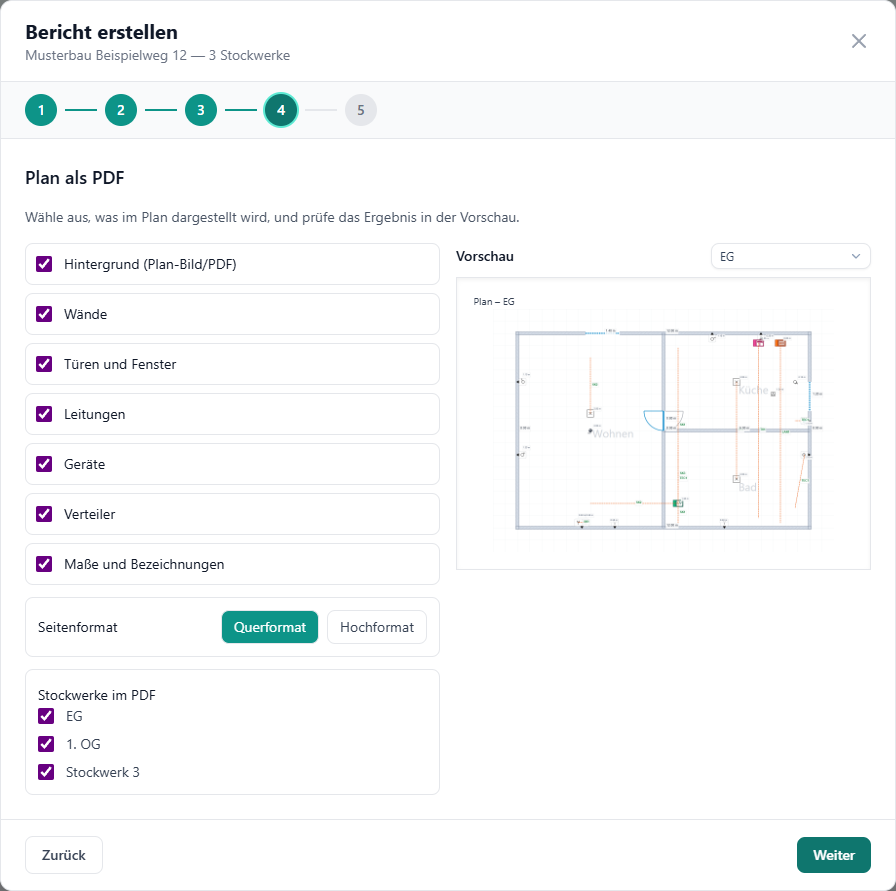Click the Stockwerke im PDF heading
Screen dimensions: 896x891
click(97, 695)
